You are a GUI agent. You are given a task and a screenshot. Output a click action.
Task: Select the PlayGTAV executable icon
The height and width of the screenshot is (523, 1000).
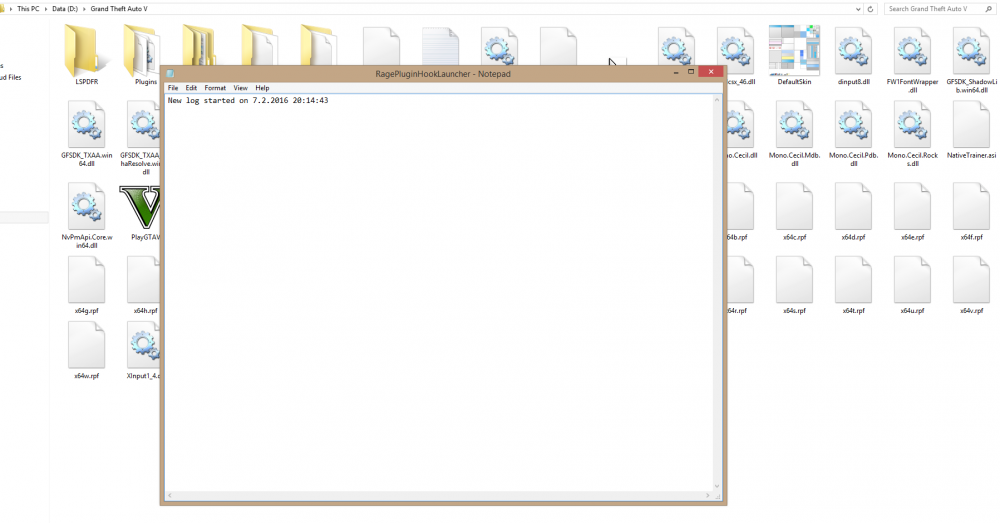click(x=140, y=211)
